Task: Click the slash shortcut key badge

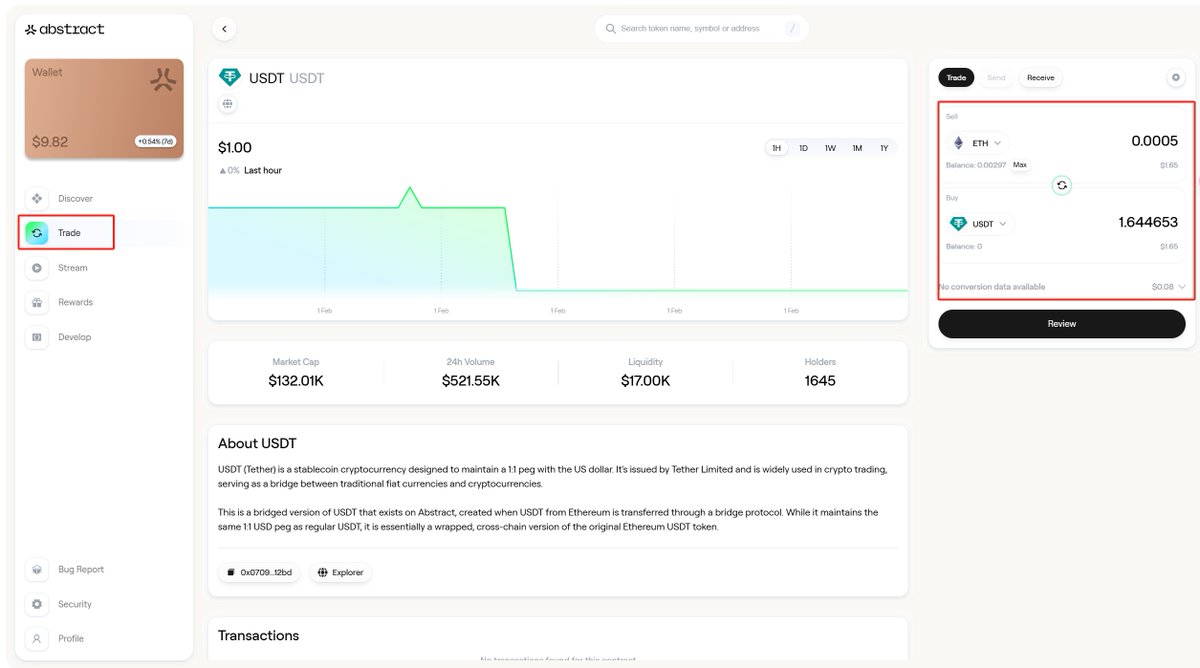Action: coord(793,29)
